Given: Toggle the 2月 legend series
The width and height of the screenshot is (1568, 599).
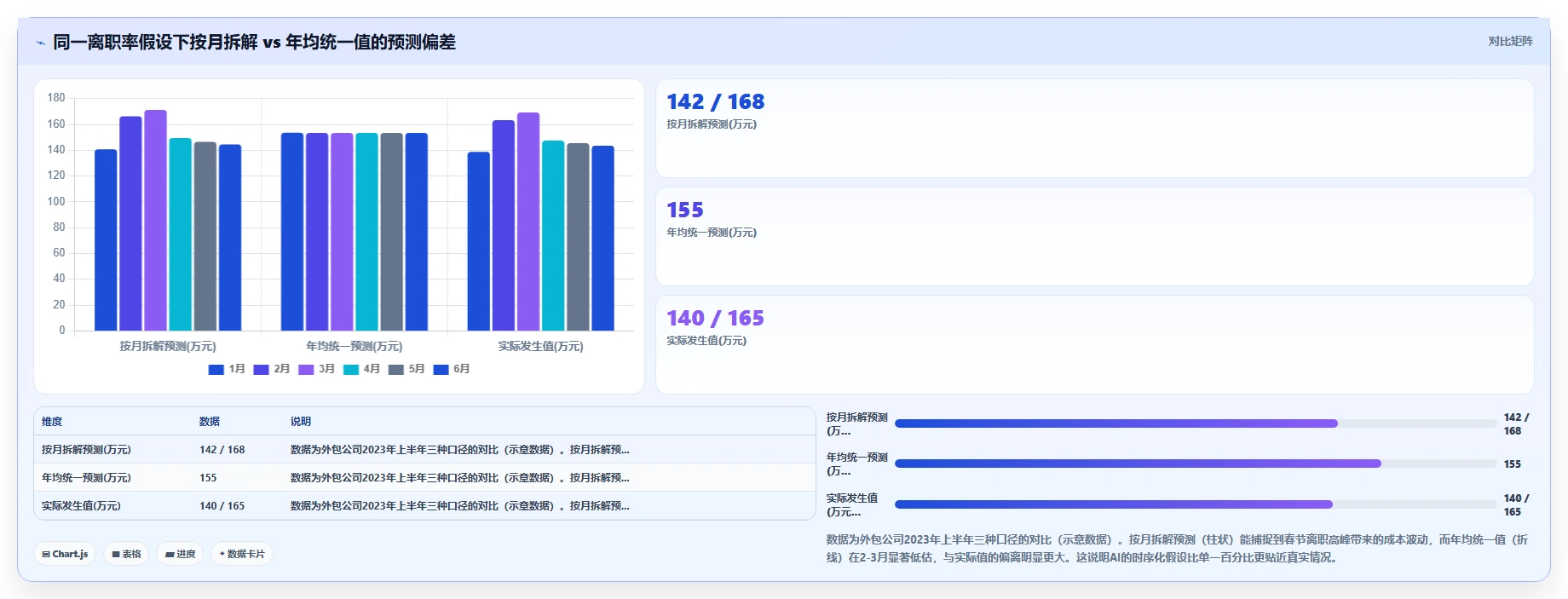Looking at the screenshot, I should pyautogui.click(x=272, y=369).
